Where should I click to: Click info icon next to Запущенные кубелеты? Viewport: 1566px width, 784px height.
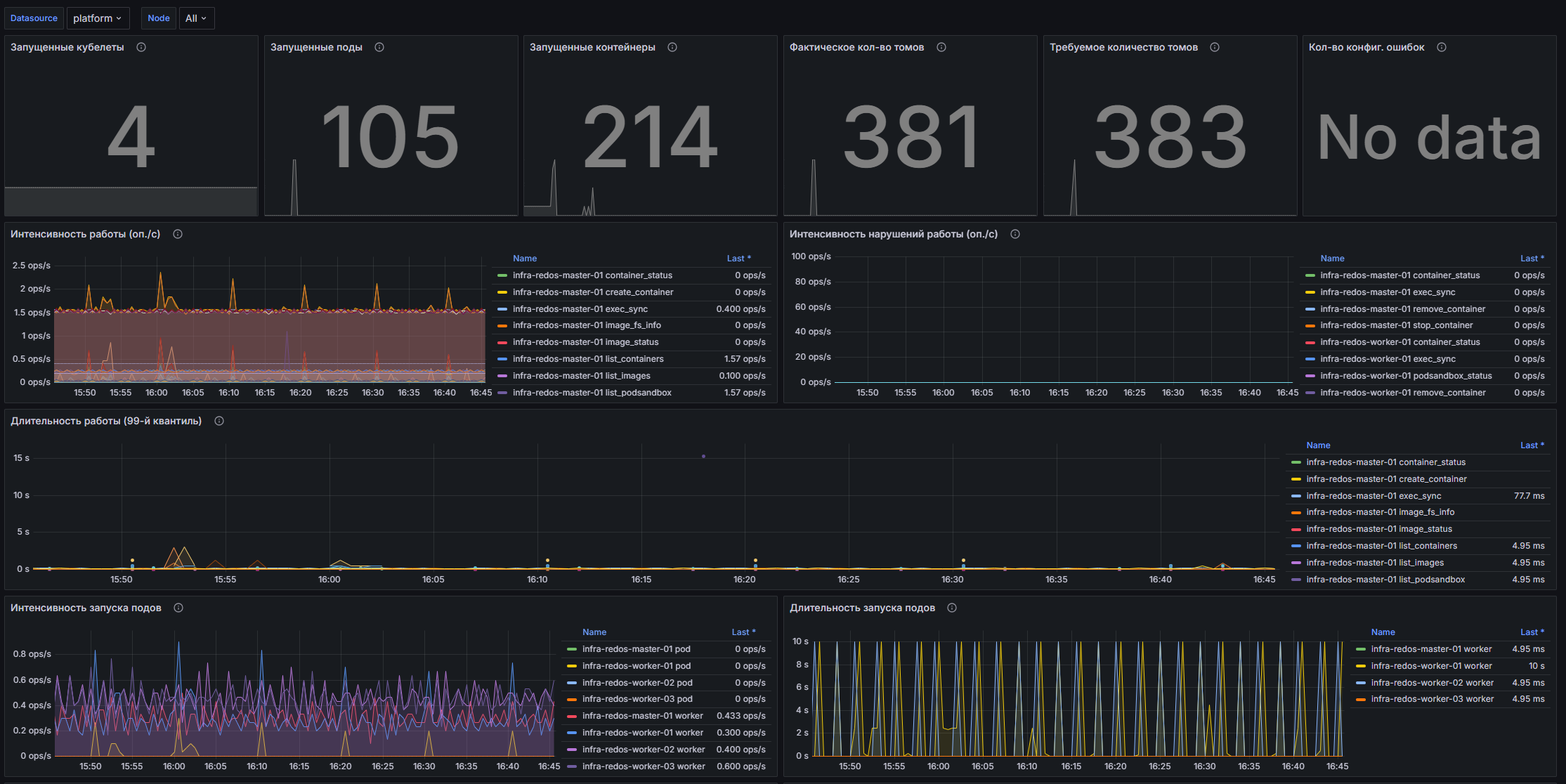click(141, 47)
